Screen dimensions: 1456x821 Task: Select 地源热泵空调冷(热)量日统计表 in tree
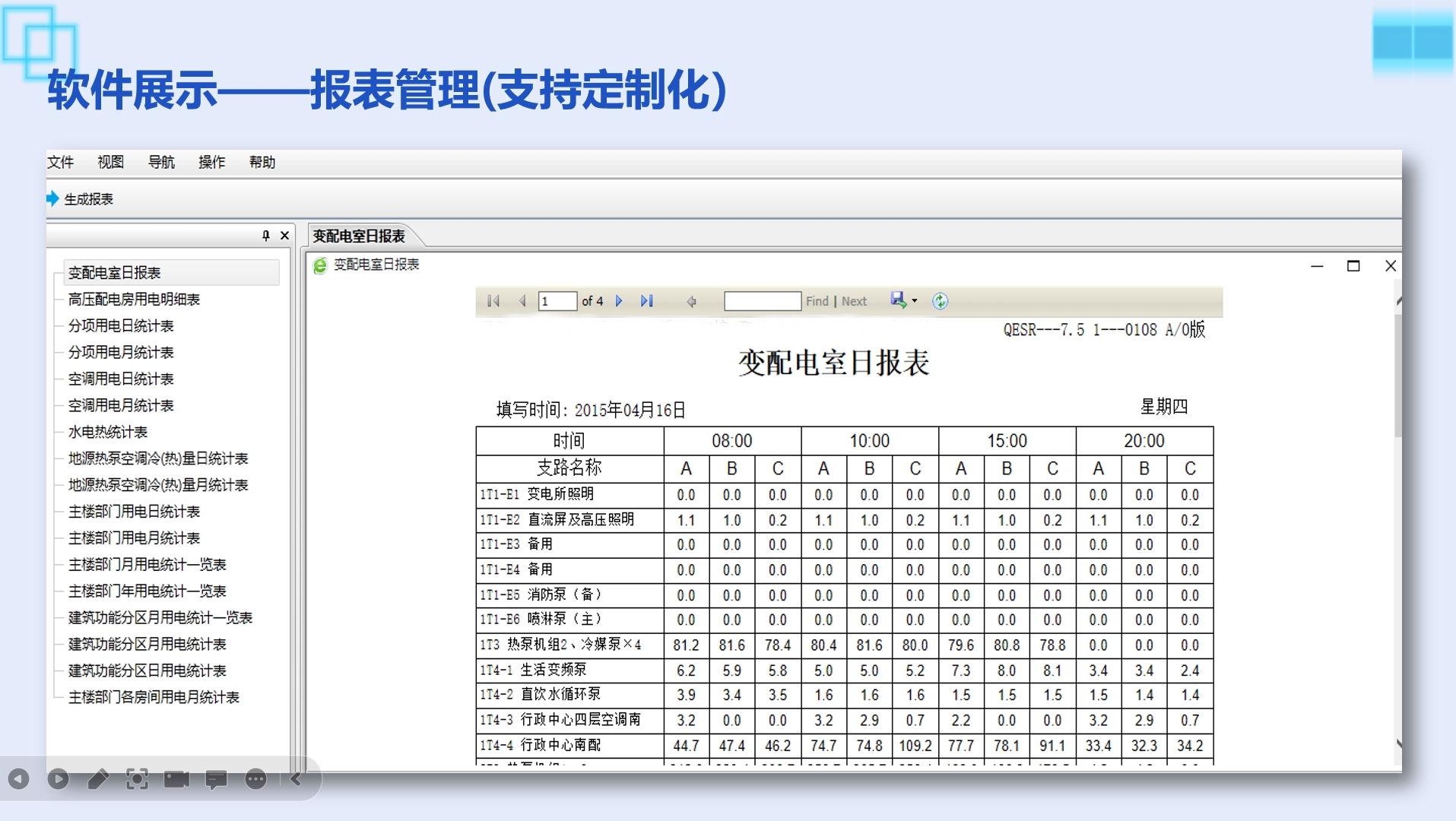pos(158,459)
